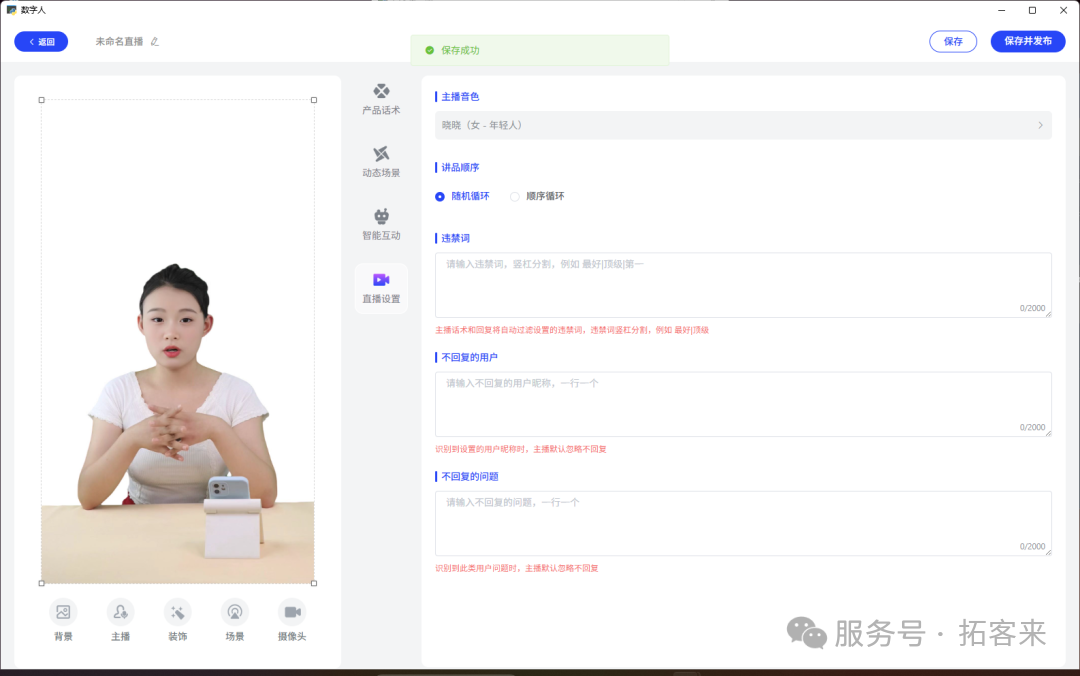Screen dimensions: 1080x676
Task: Click the 保存并发布 button
Action: tap(1028, 42)
